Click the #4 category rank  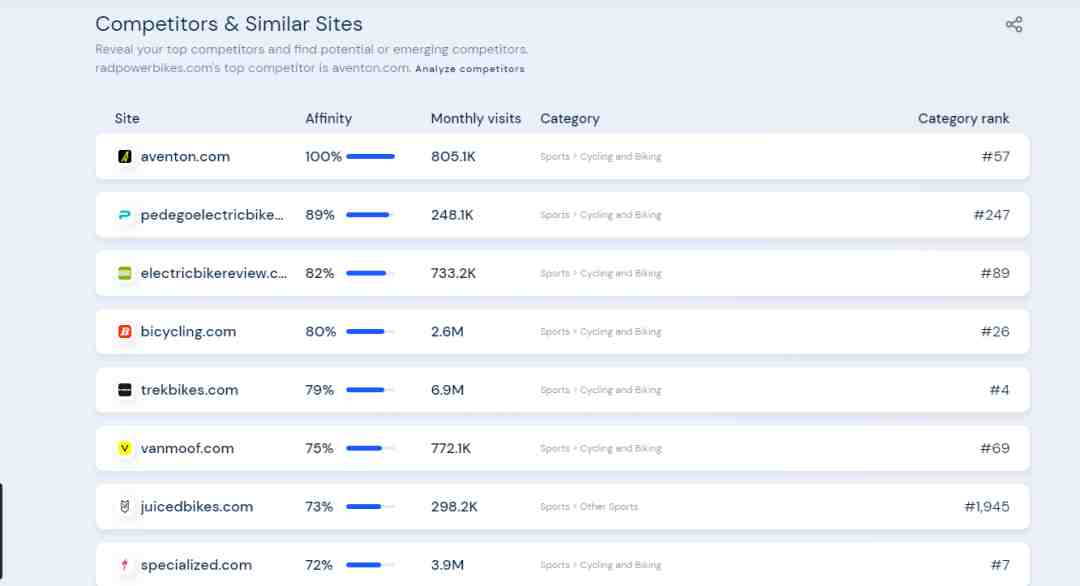click(x=999, y=390)
